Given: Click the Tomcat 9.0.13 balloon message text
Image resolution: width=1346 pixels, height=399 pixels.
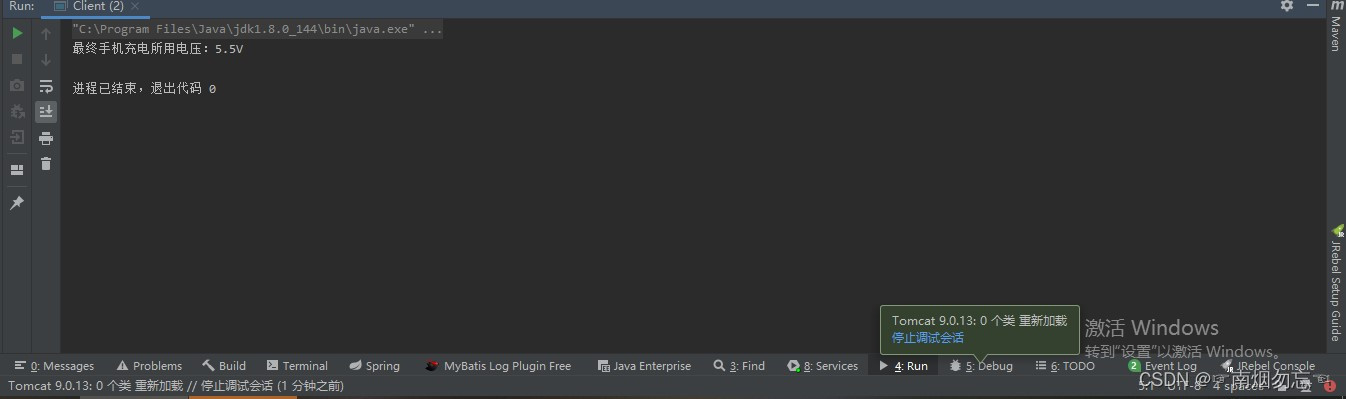Looking at the screenshot, I should coord(979,321).
